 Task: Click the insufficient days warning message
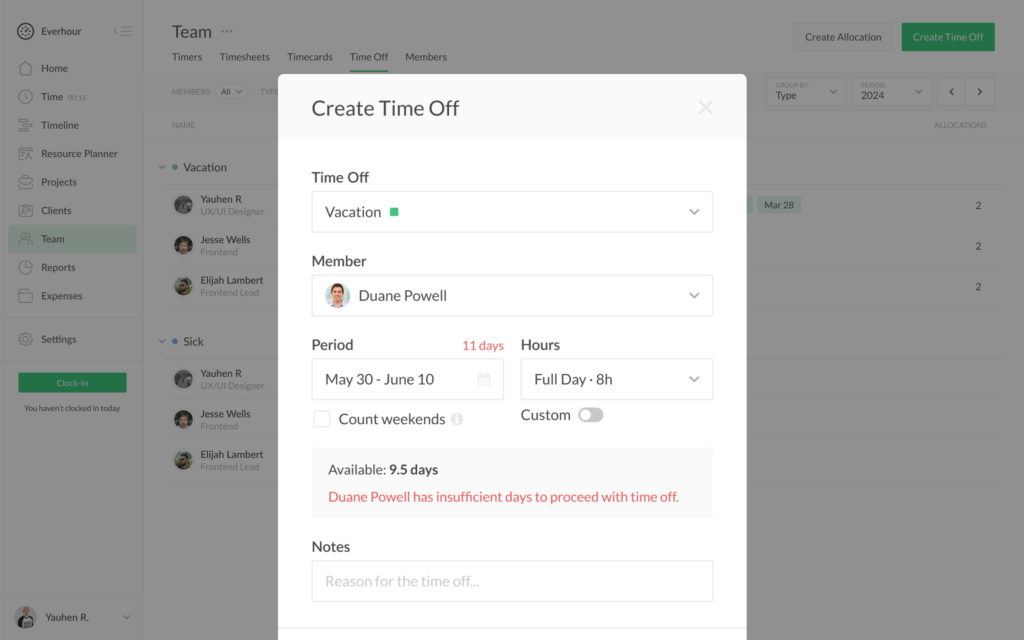pyautogui.click(x=503, y=497)
